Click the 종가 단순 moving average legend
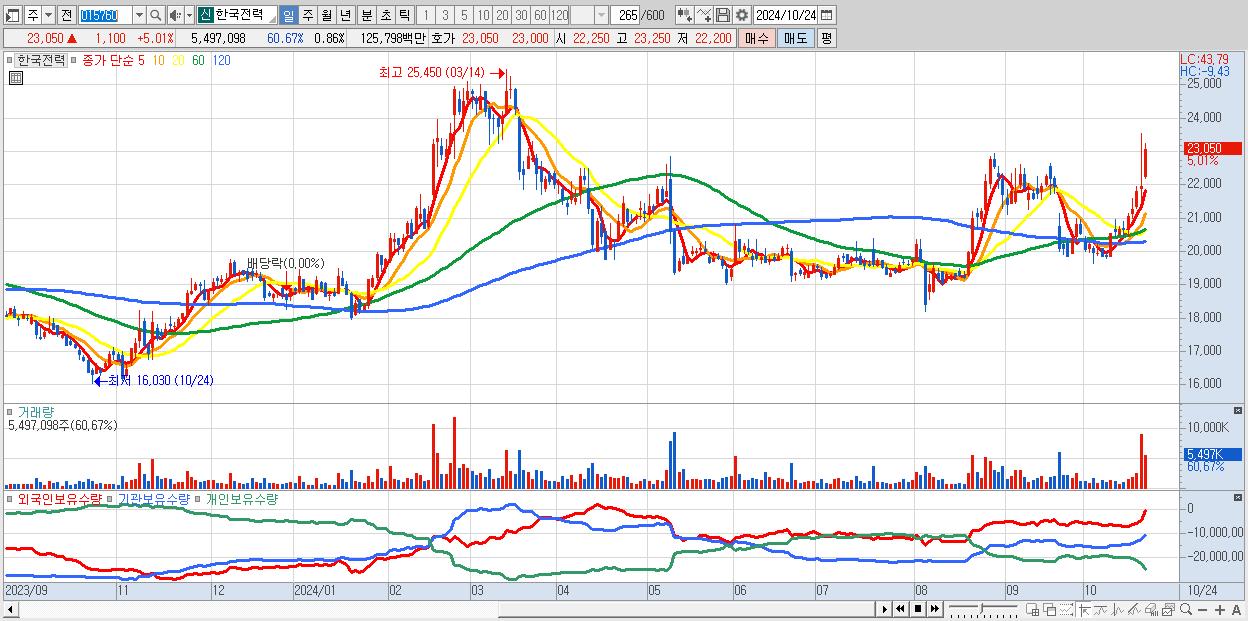This screenshot has height=621, width=1248. pos(107,60)
